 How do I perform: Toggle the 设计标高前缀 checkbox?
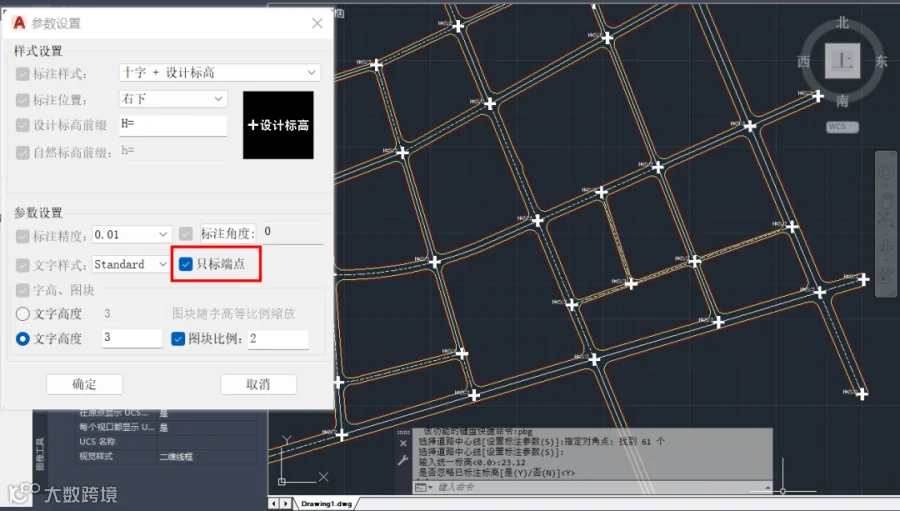click(x=22, y=125)
